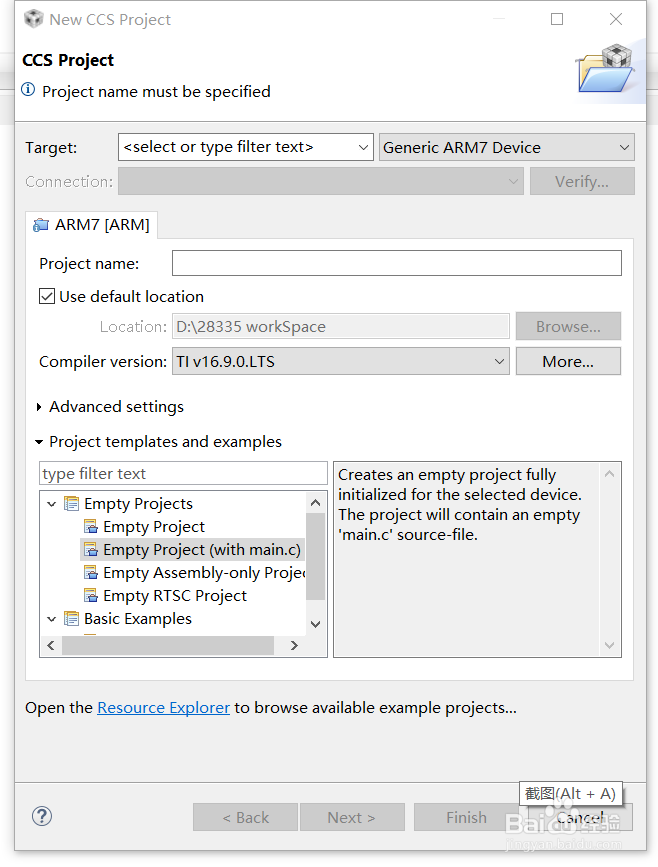Collapse the Empty Projects tree node
Viewport: 658px width, 867px height.
[52, 504]
